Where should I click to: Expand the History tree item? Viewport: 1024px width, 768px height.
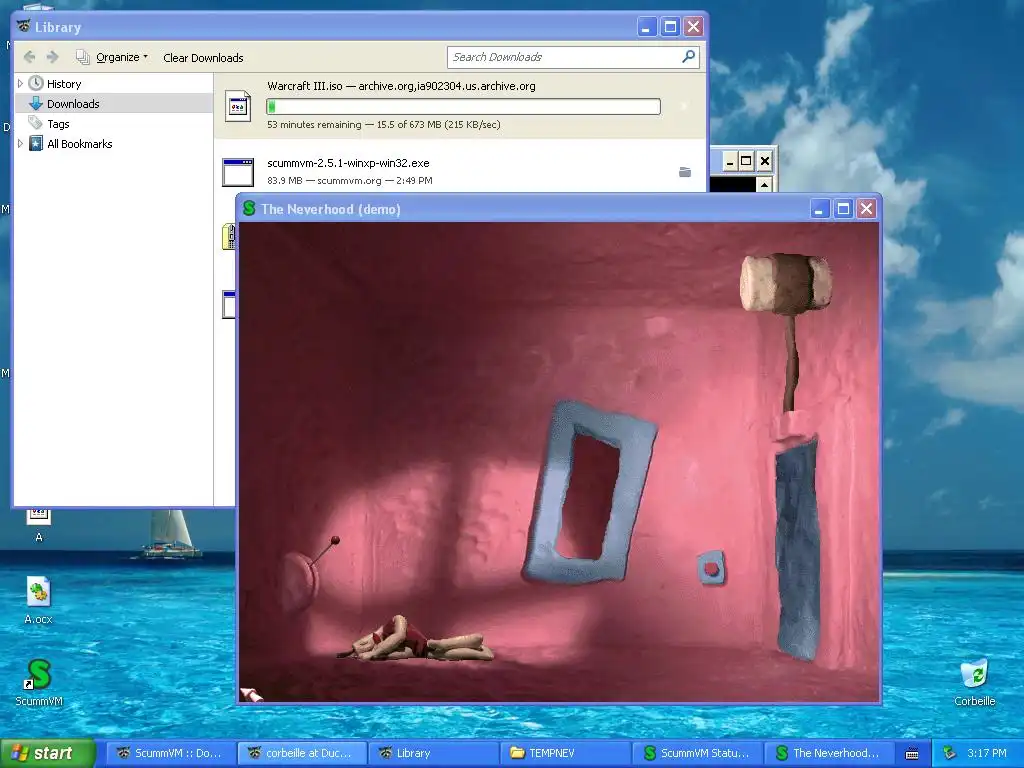click(20, 84)
